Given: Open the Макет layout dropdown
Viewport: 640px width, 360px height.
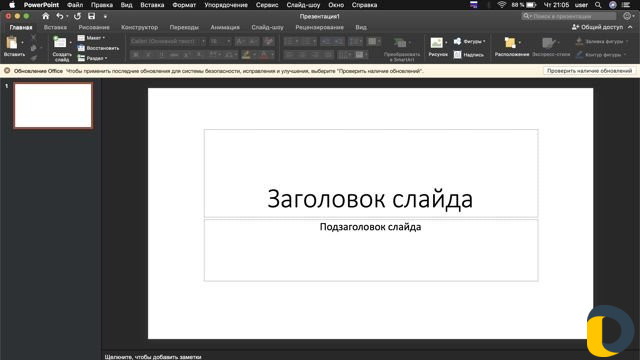Looking at the screenshot, I should coord(92,38).
